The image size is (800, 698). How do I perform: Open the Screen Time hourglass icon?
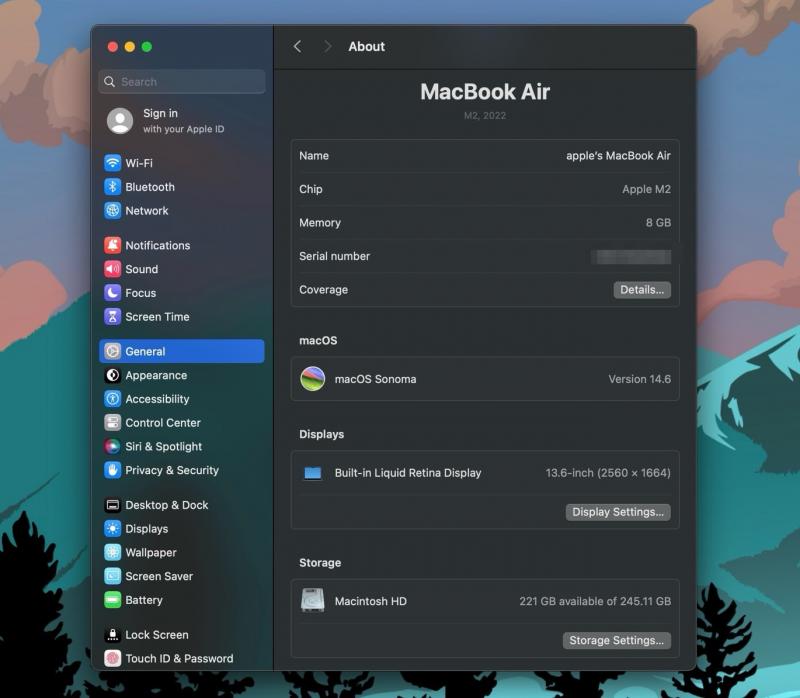[x=112, y=316]
